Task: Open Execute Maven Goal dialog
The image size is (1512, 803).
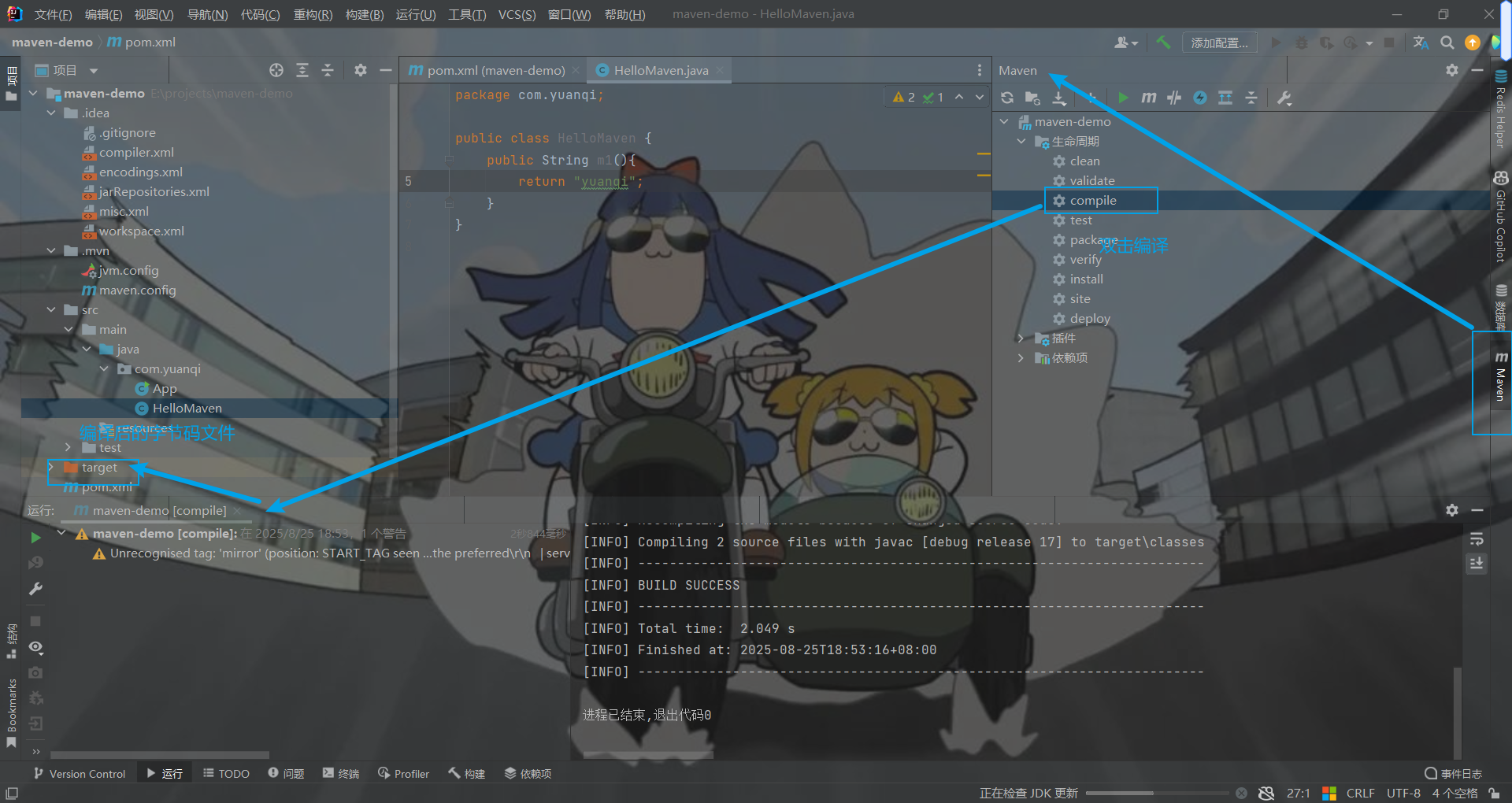Action: tap(1149, 98)
